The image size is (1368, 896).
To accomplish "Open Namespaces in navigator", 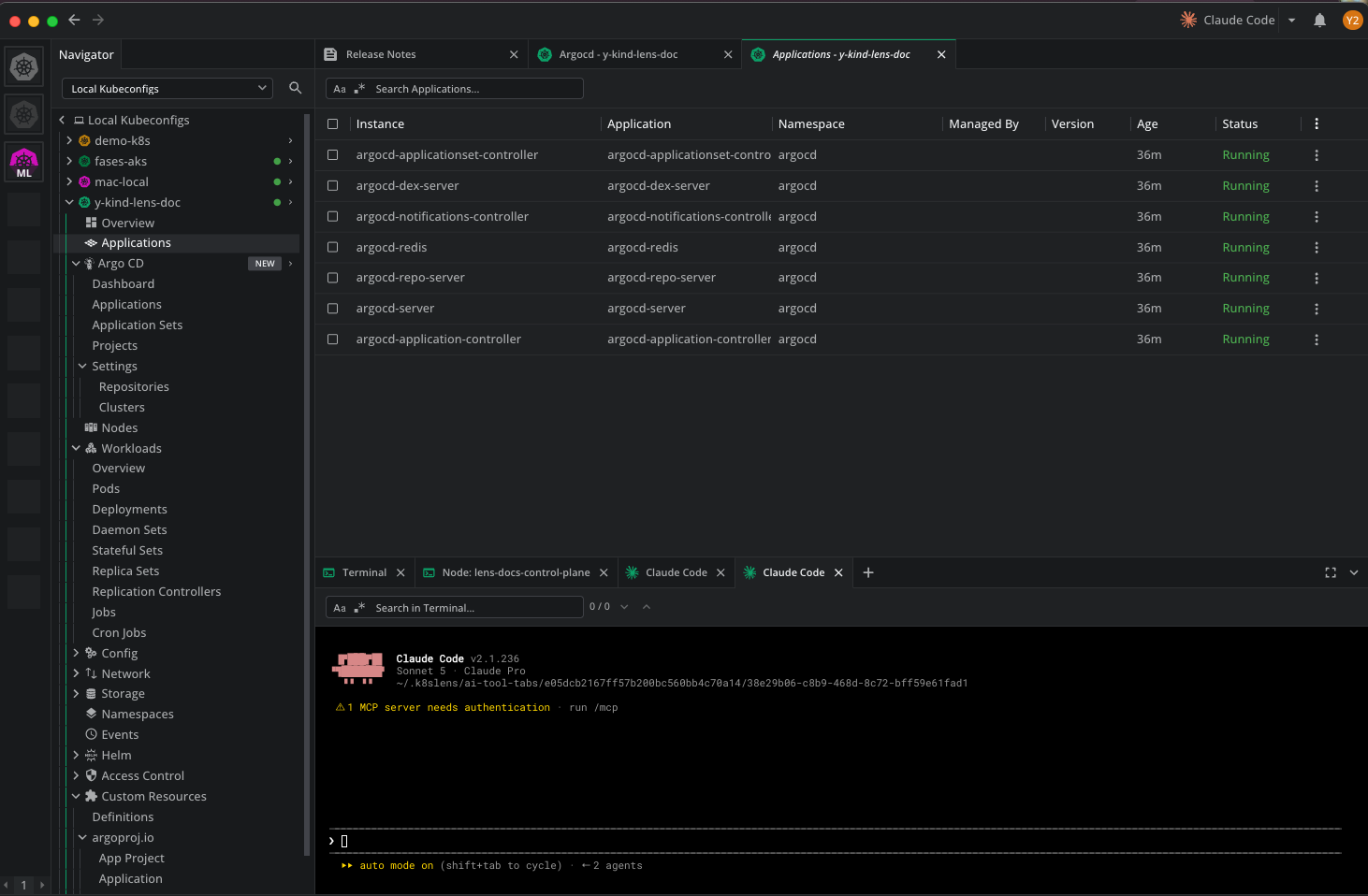I will click(138, 715).
